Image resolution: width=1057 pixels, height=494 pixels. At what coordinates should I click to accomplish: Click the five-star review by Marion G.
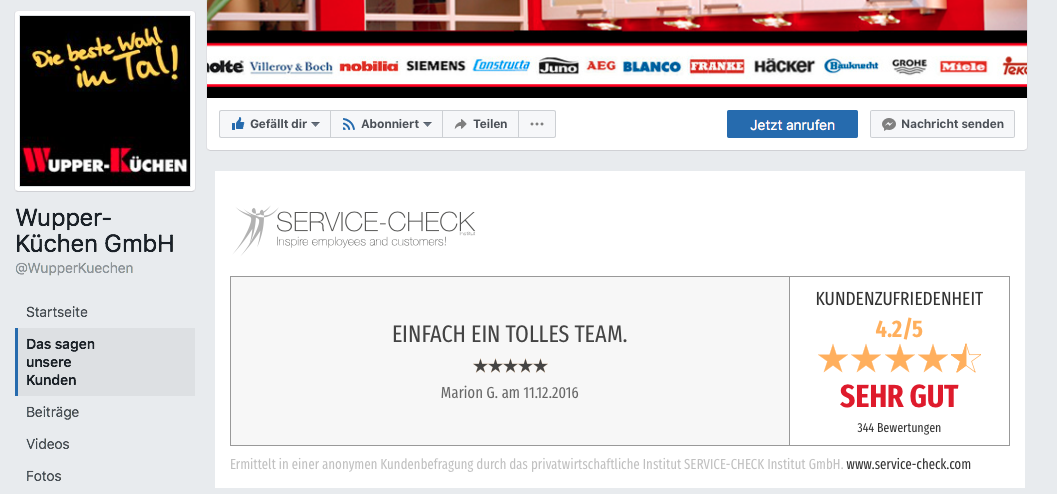510,366
